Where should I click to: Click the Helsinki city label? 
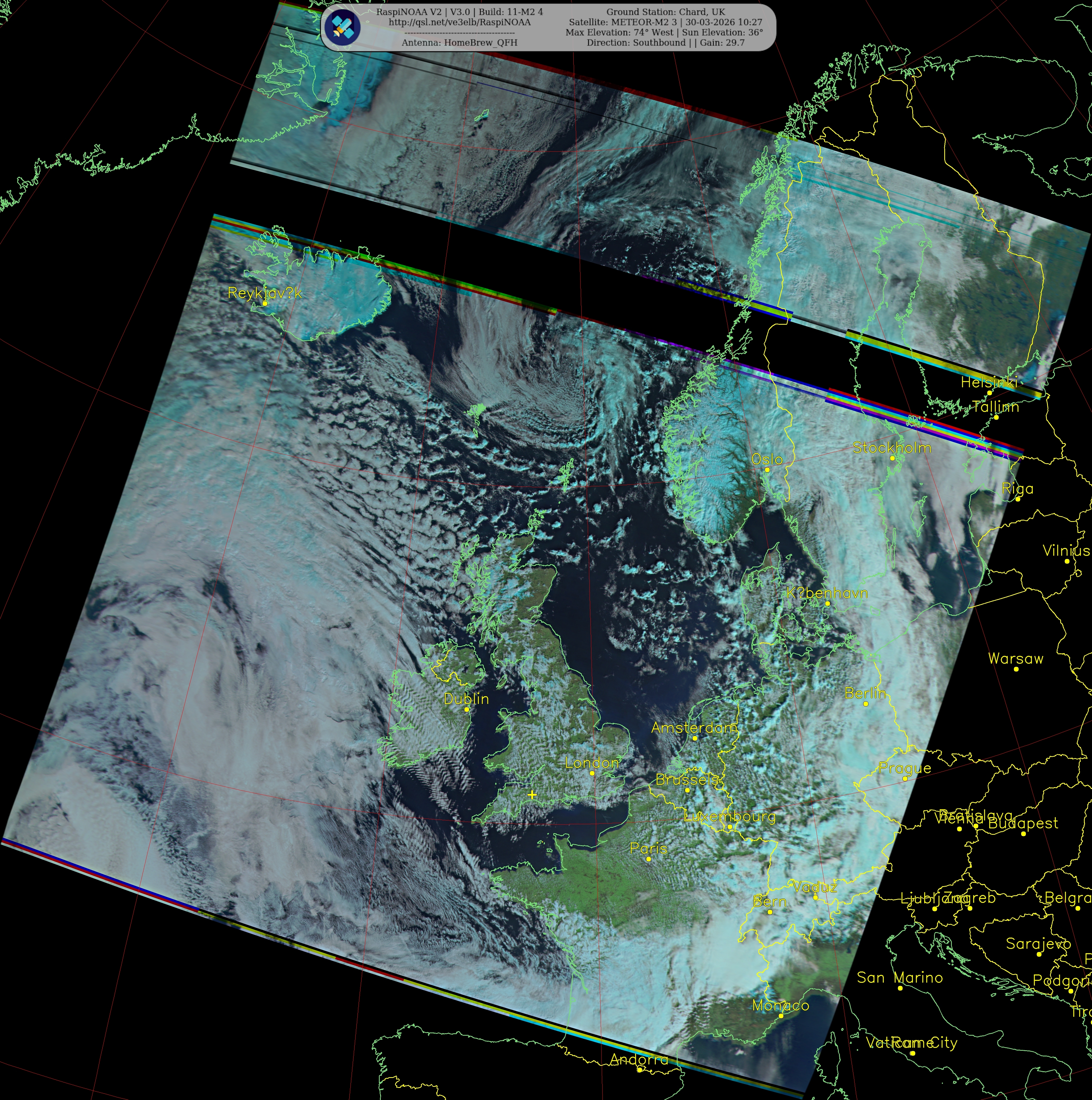989,383
